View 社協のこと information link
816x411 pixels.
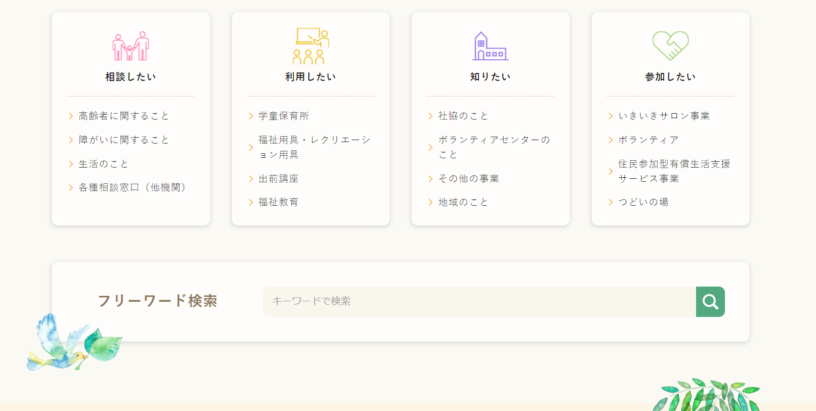pos(464,116)
